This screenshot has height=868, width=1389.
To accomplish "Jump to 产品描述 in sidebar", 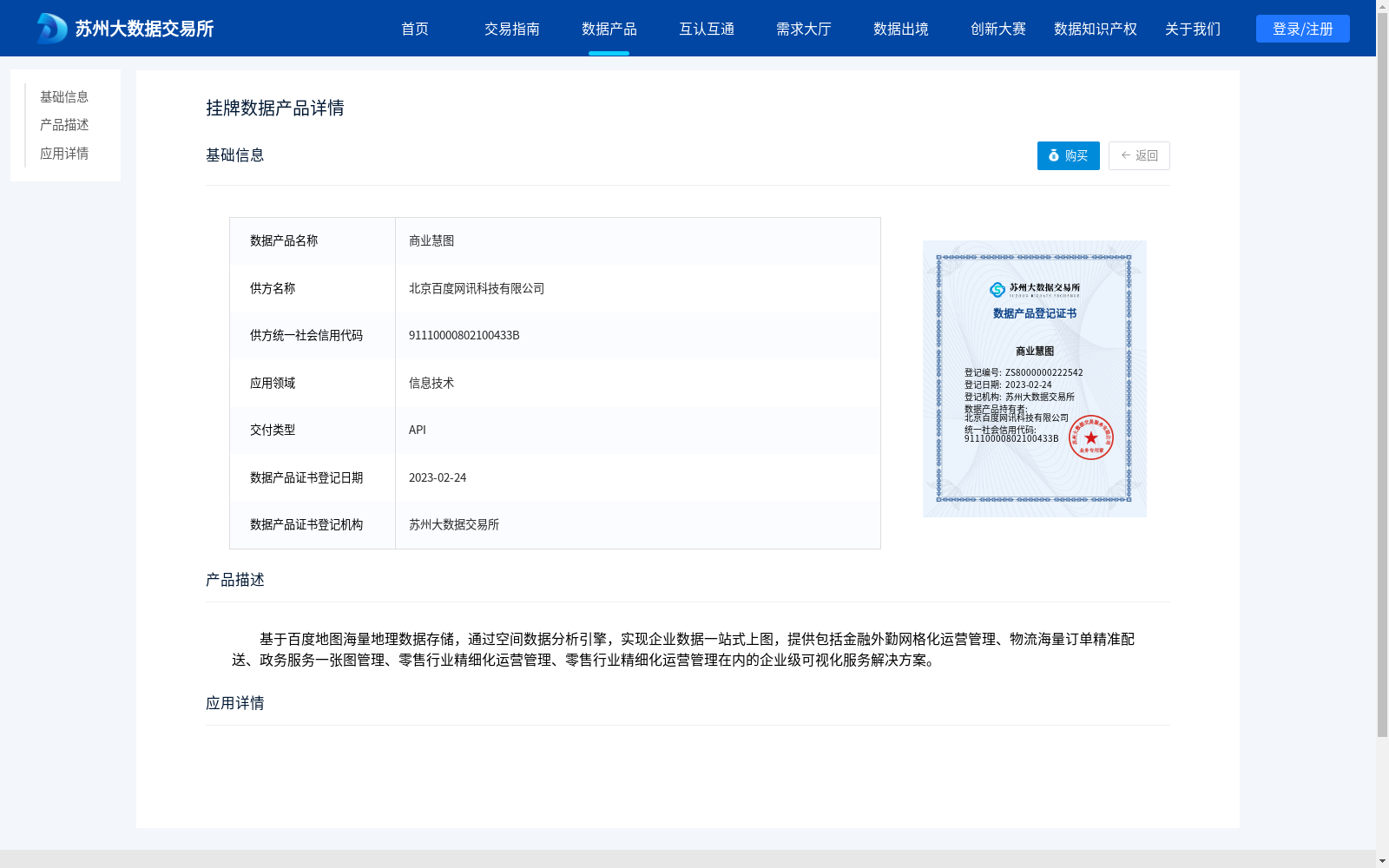I will pos(64,125).
